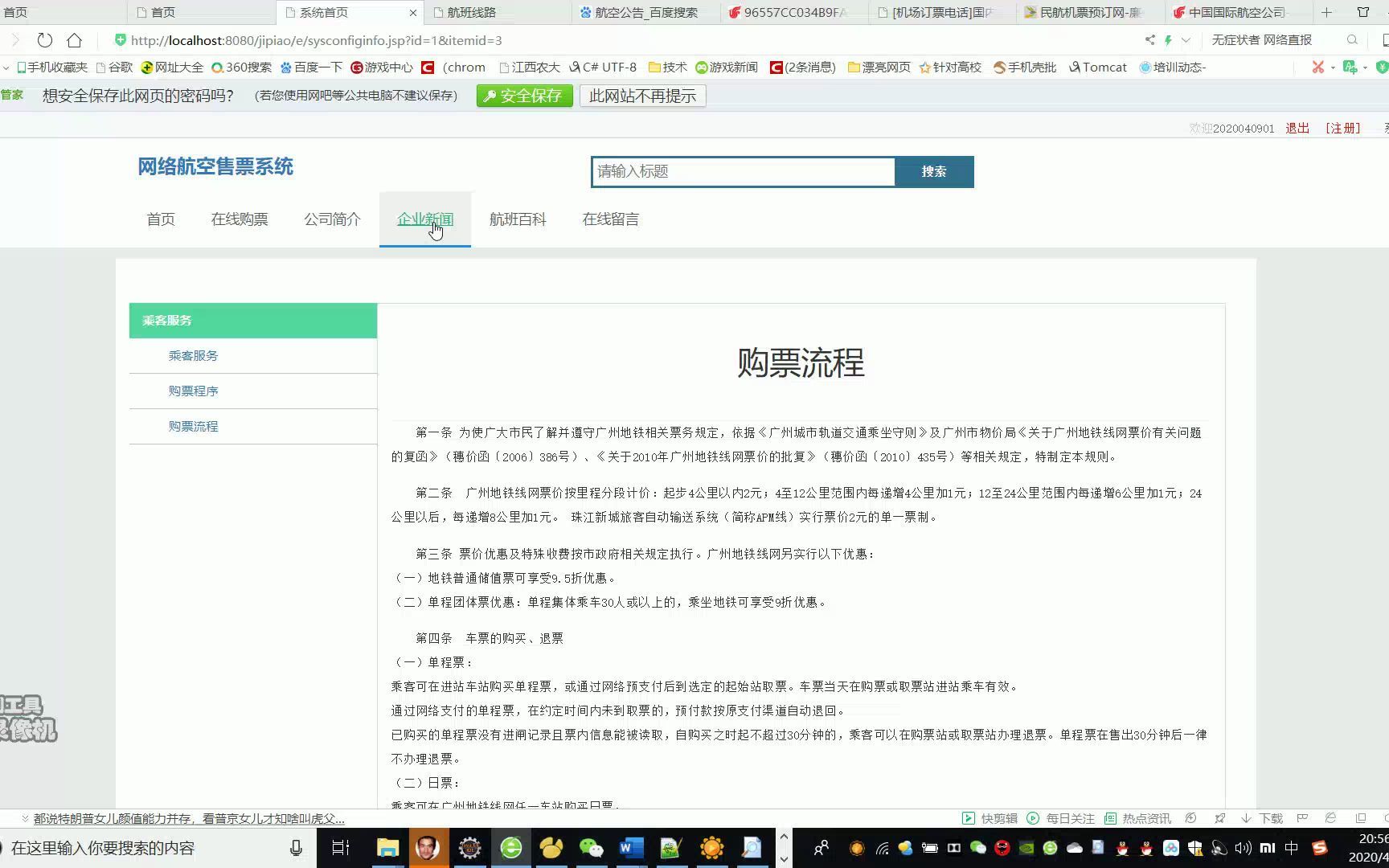Click the 退出 logout link
Viewport: 1389px width, 868px height.
point(1297,128)
